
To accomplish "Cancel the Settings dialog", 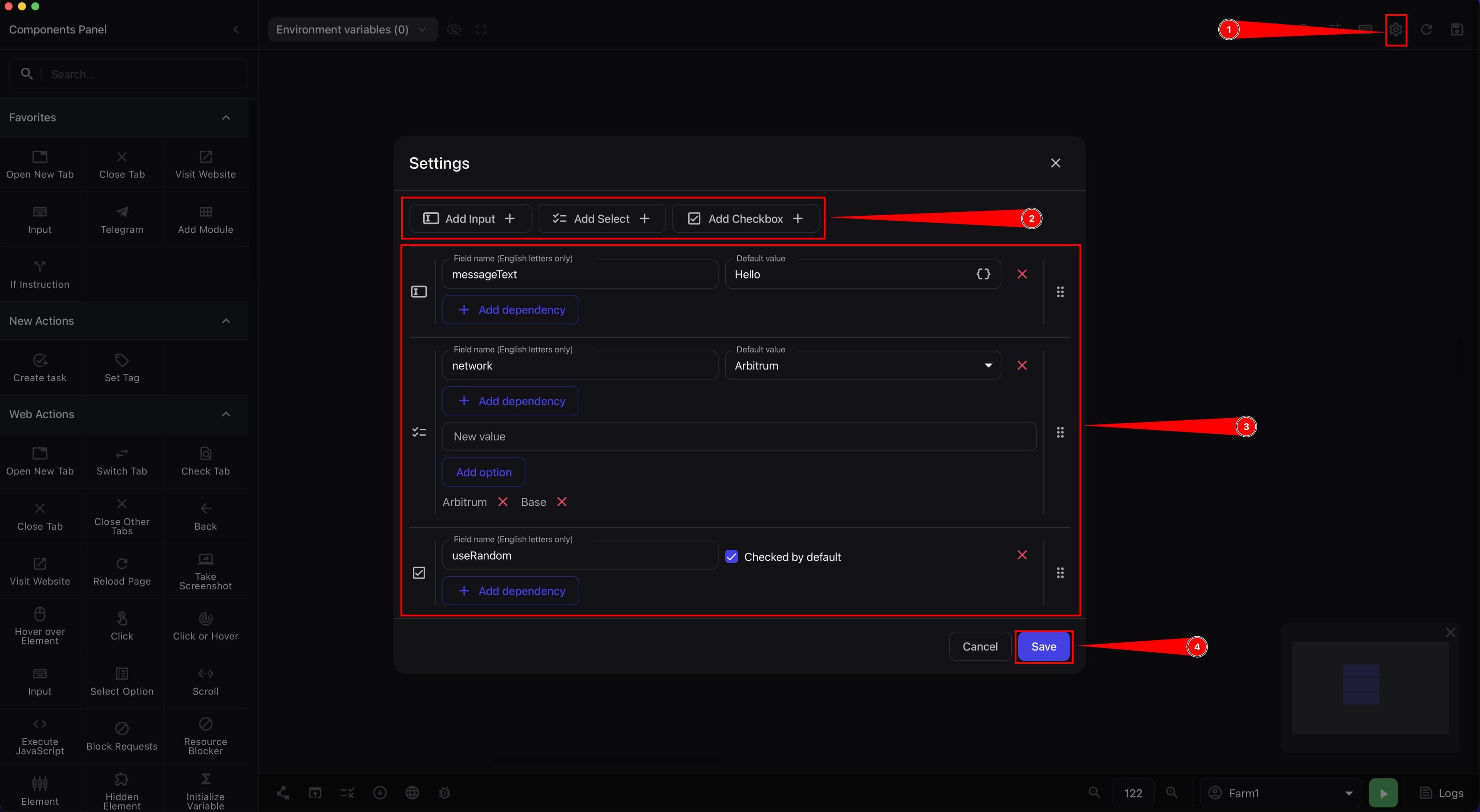I will pyautogui.click(x=980, y=647).
